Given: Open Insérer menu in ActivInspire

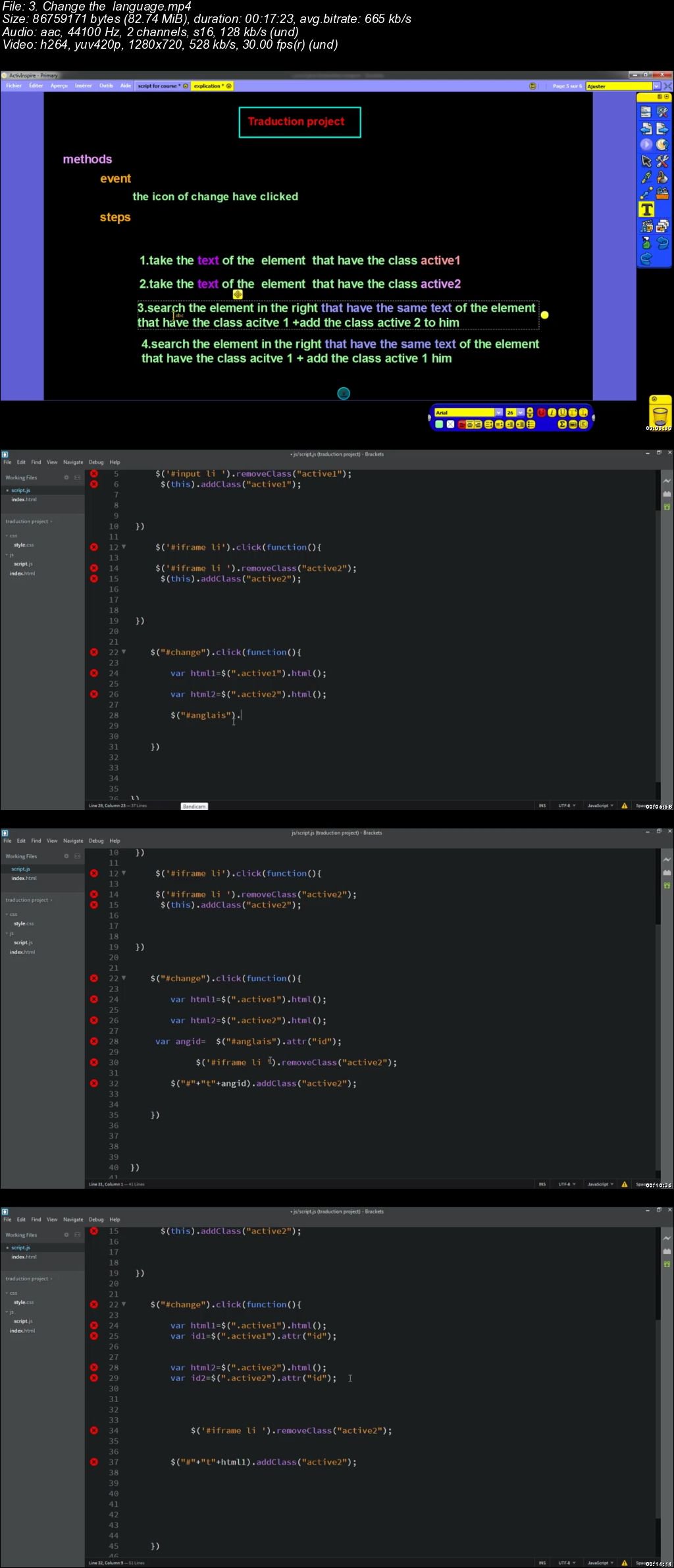Looking at the screenshot, I should tap(84, 86).
